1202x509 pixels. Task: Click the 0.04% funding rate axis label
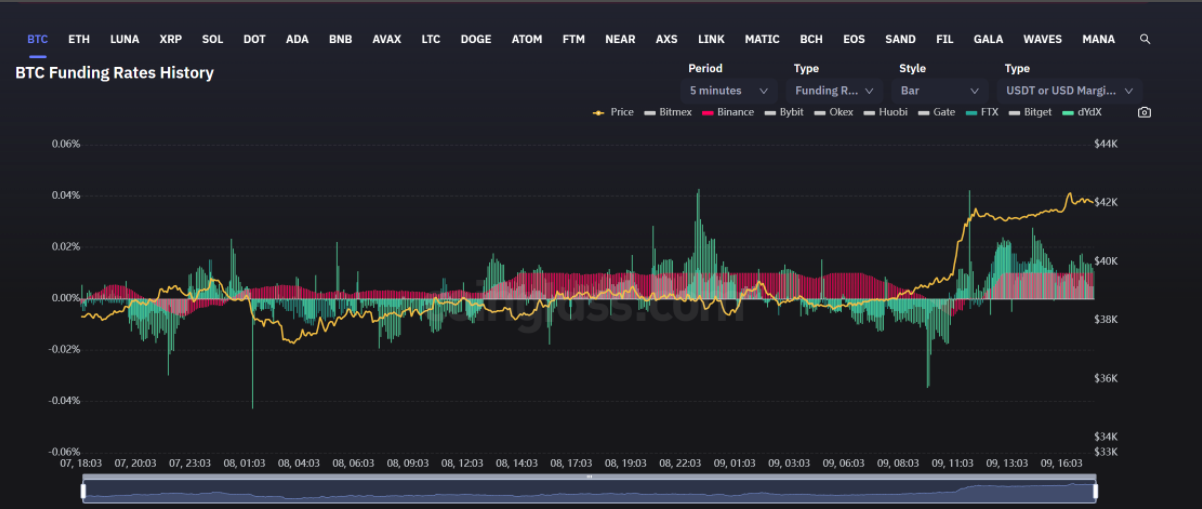click(66, 195)
